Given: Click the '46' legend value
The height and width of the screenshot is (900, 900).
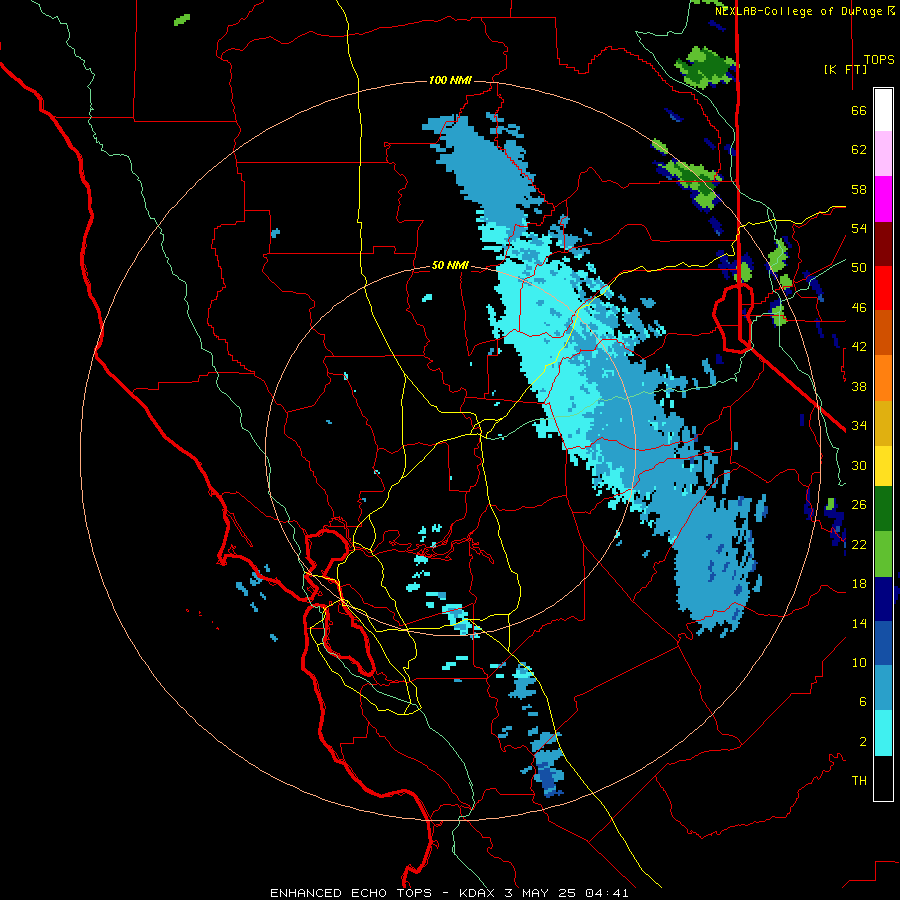Looking at the screenshot, I should (x=859, y=308).
